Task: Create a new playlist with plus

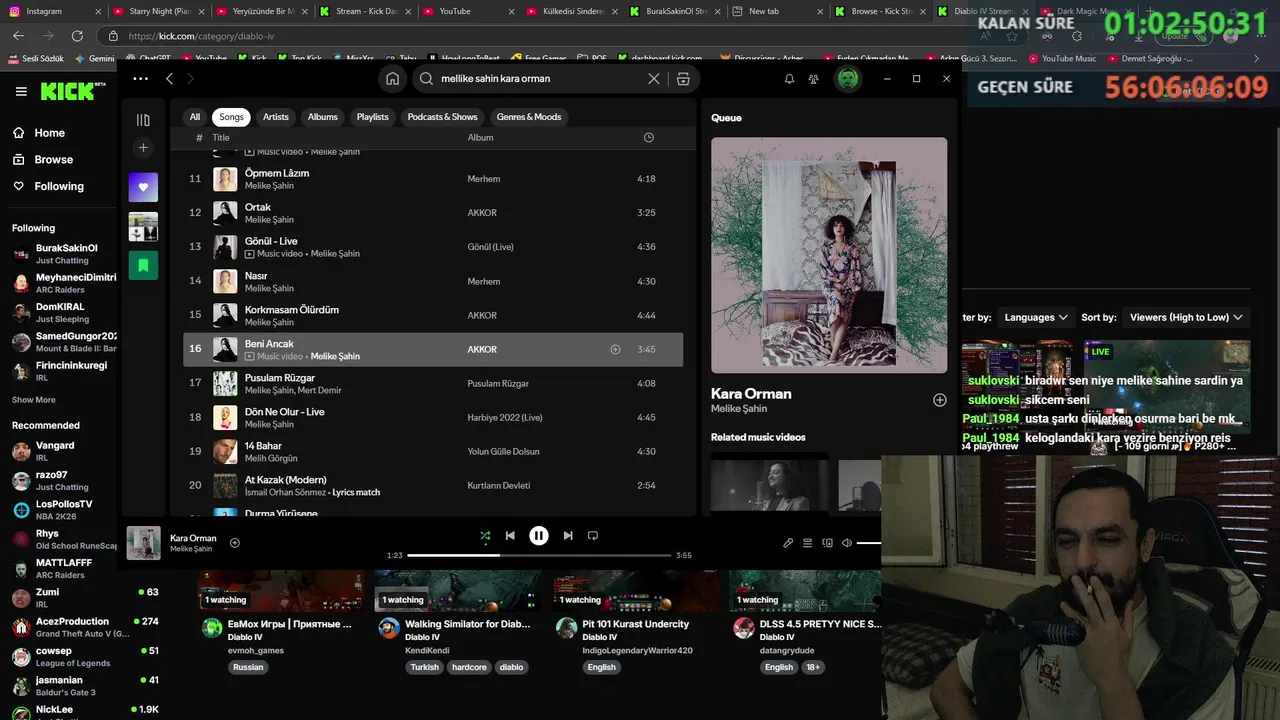Action: click(143, 148)
